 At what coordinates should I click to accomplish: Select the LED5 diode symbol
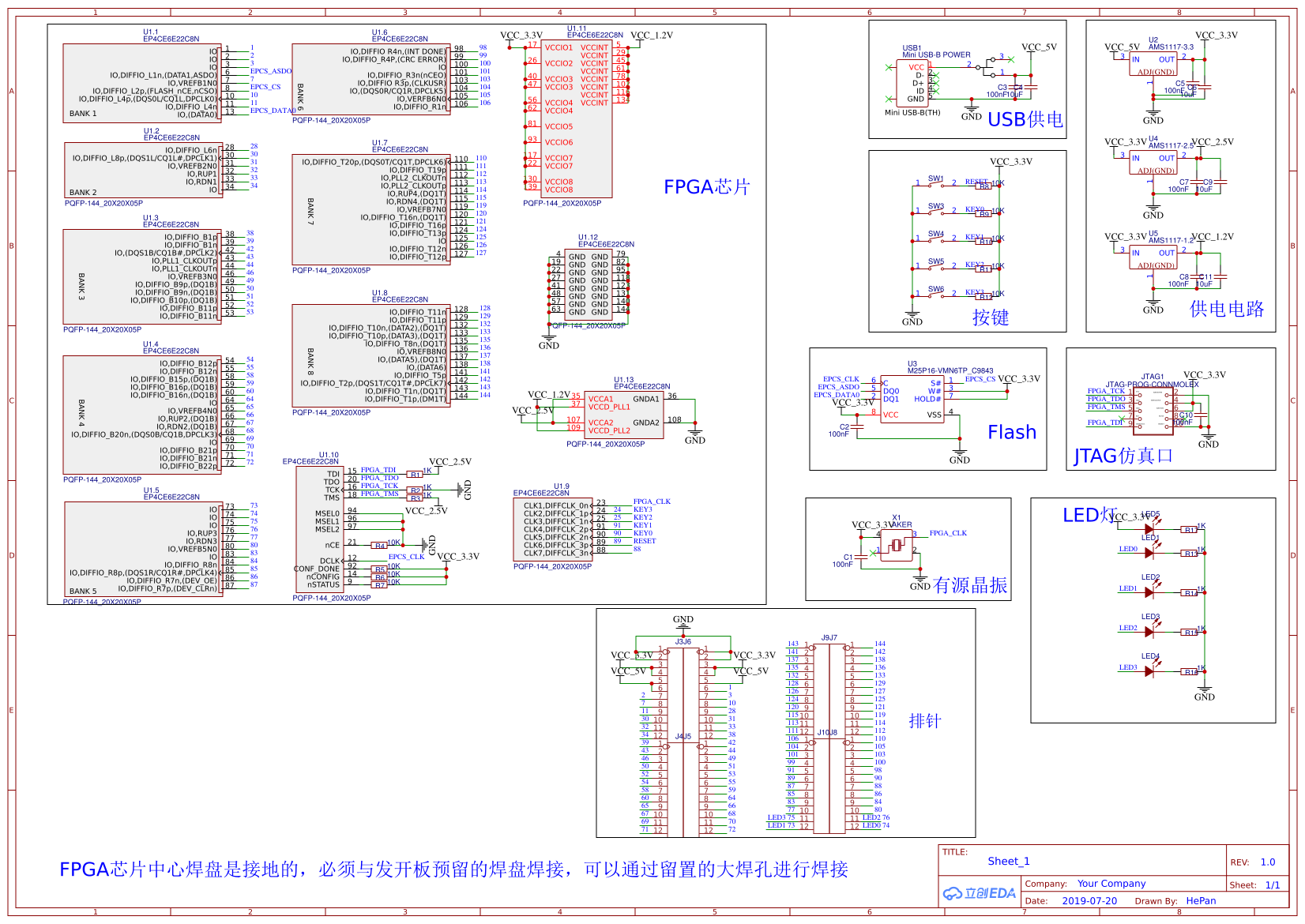click(1150, 529)
